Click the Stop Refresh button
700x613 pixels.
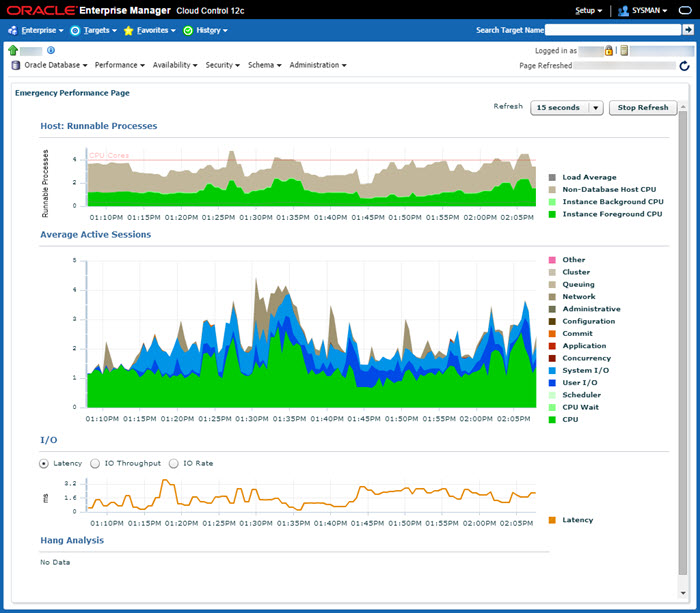click(x=643, y=108)
